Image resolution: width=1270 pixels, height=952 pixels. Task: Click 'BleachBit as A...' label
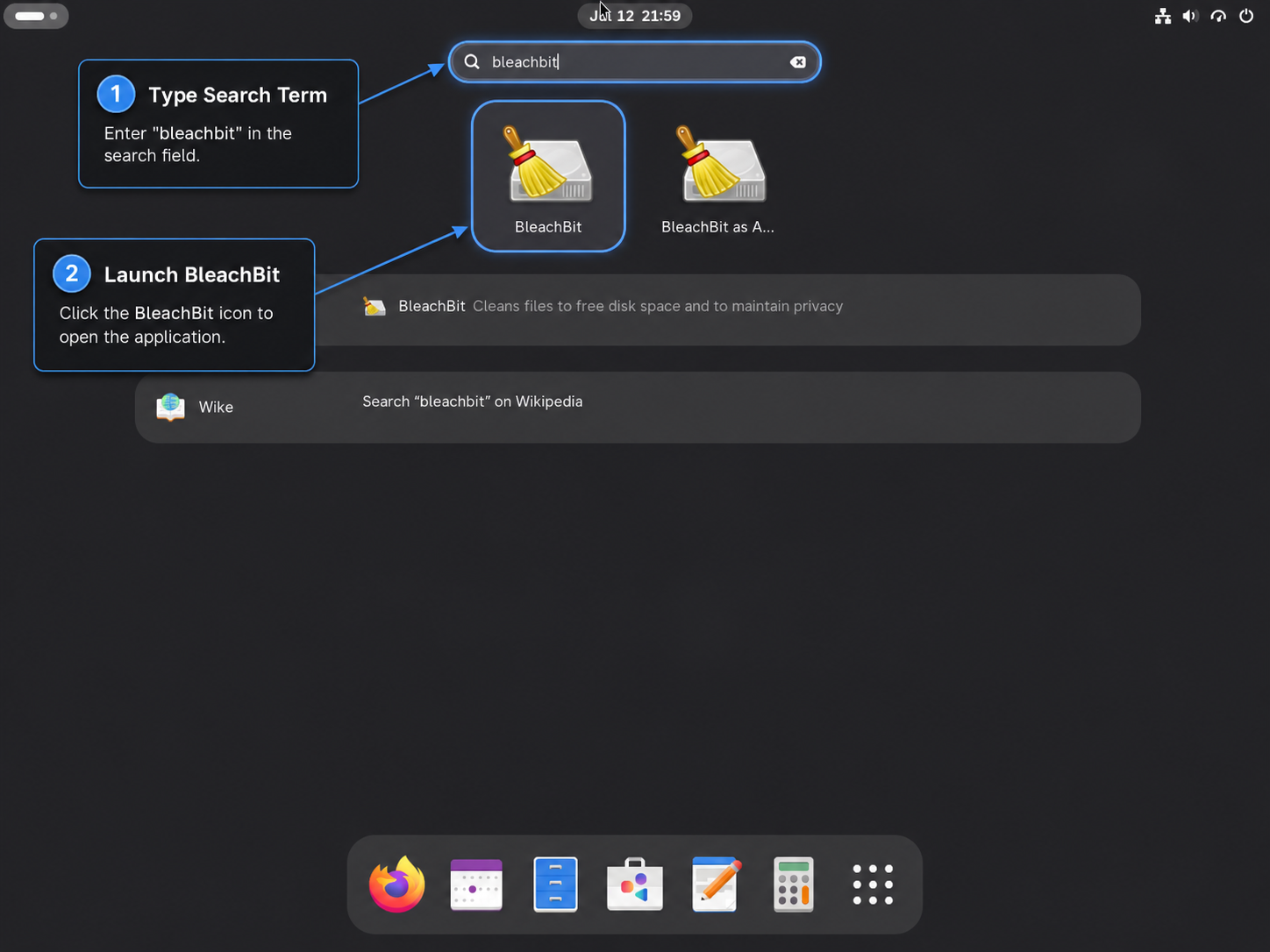pyautogui.click(x=717, y=227)
